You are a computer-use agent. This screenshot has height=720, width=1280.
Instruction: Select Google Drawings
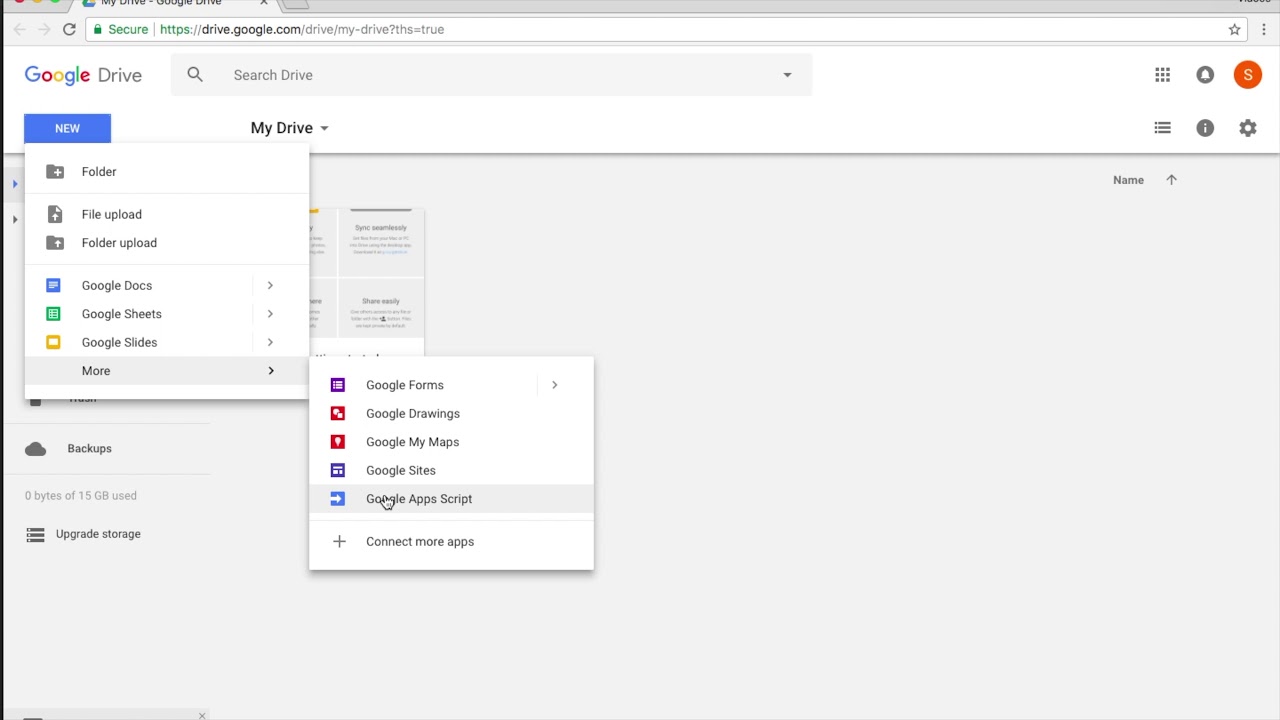(451, 413)
